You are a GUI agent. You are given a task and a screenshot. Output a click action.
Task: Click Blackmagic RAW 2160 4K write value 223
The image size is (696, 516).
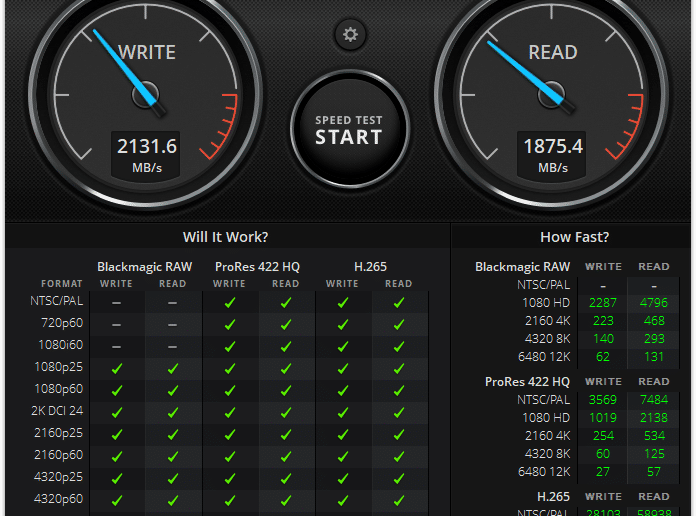pos(603,321)
